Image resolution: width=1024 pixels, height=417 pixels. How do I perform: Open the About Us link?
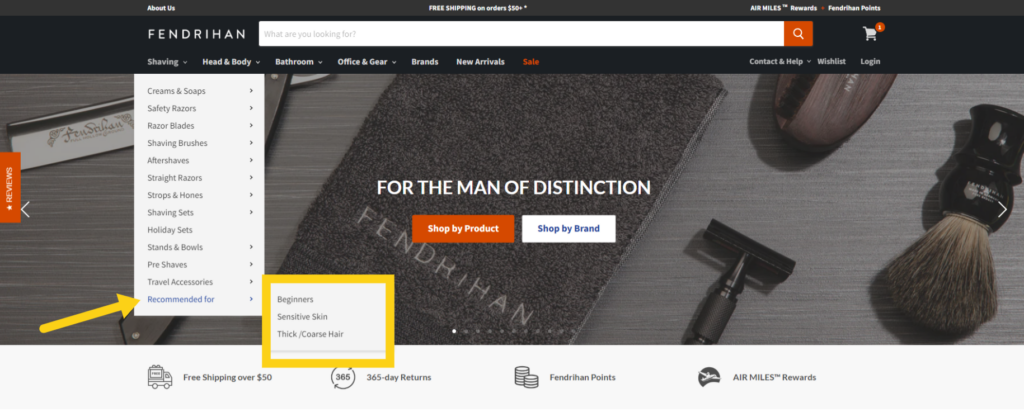click(x=161, y=8)
